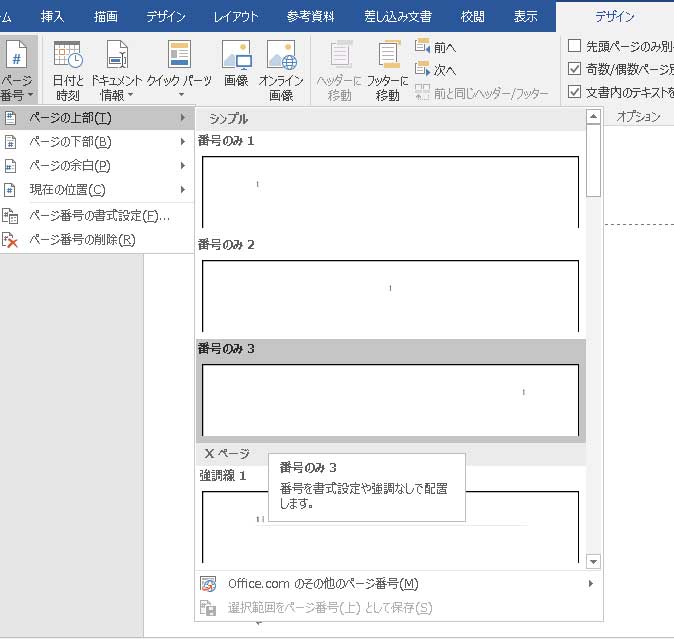Viewport: 674px width, 639px height.
Task: Select ページ番号の削除 to remove numbers
Action: (x=82, y=240)
